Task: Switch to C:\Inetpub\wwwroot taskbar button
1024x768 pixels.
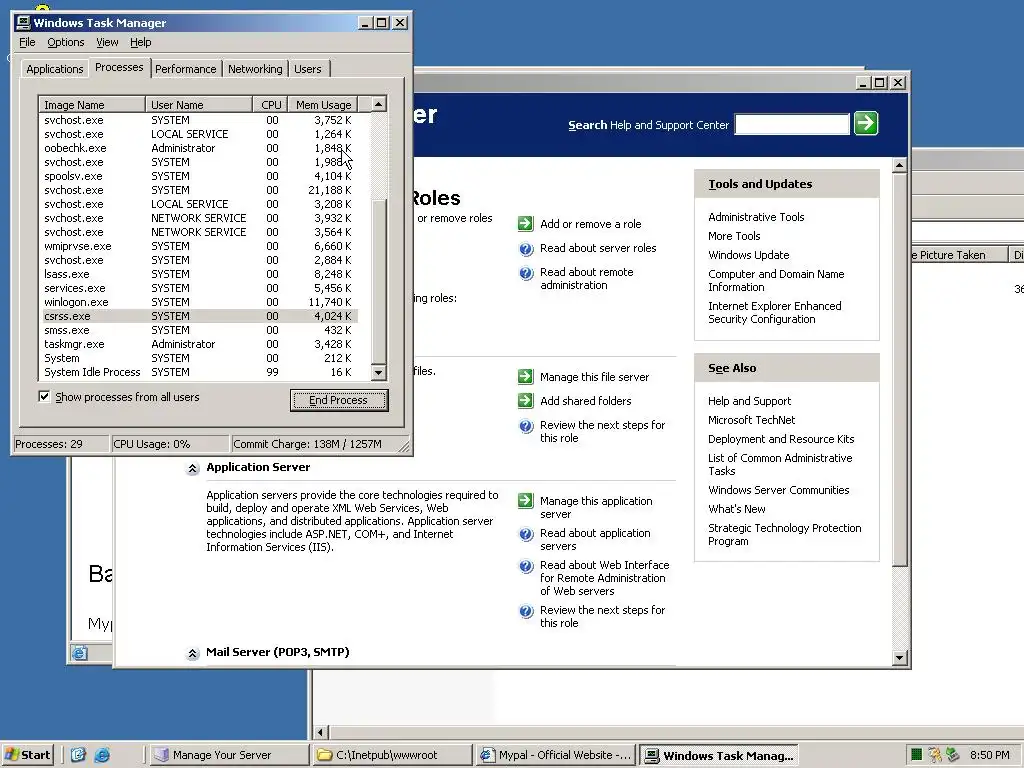Action: click(392, 755)
